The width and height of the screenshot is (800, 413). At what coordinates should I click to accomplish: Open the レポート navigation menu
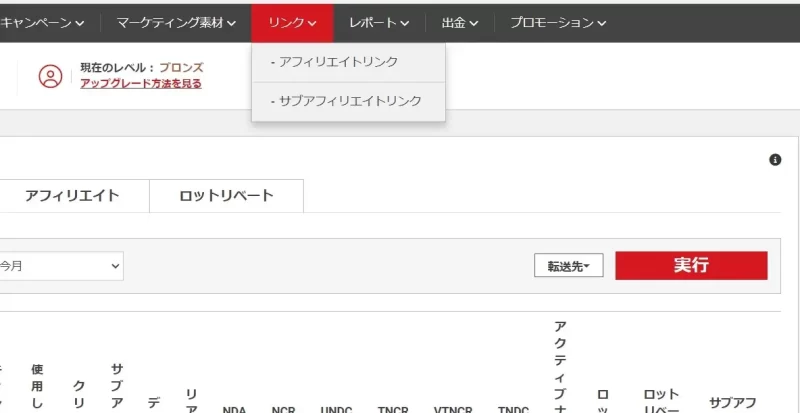coord(379,22)
